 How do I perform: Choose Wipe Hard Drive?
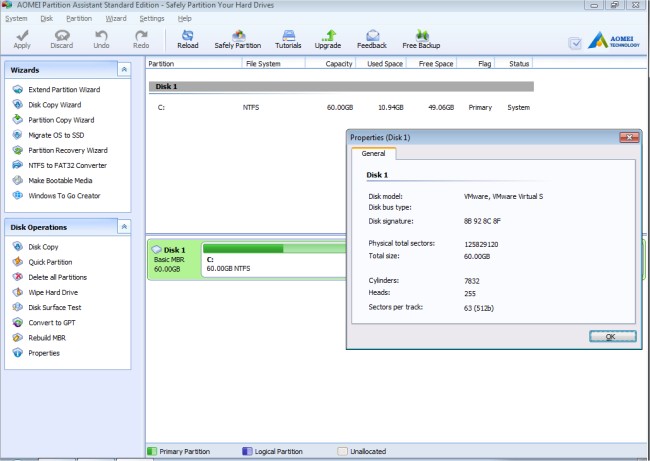[x=53, y=292]
